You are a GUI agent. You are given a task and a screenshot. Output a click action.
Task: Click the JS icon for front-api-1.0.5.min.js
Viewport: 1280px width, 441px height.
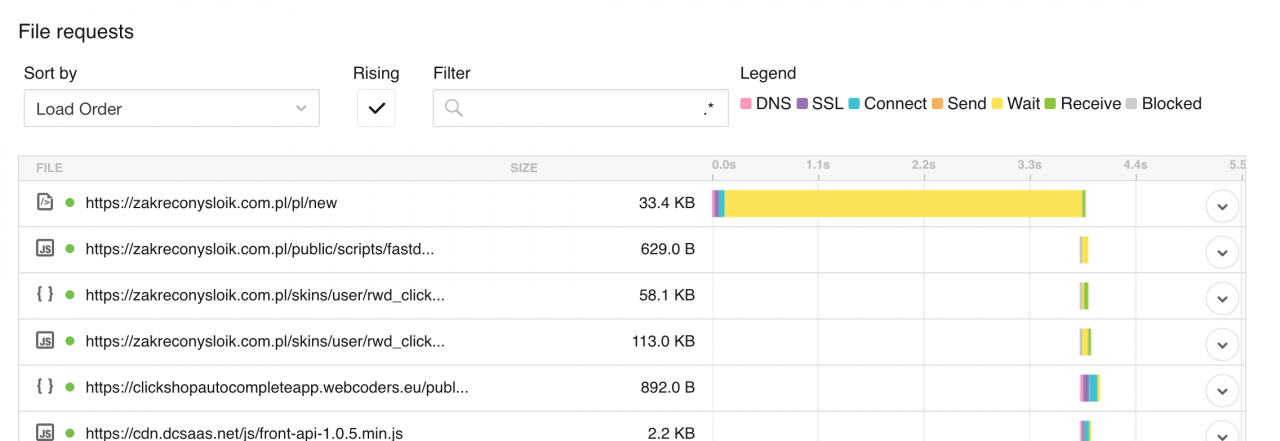click(x=44, y=433)
